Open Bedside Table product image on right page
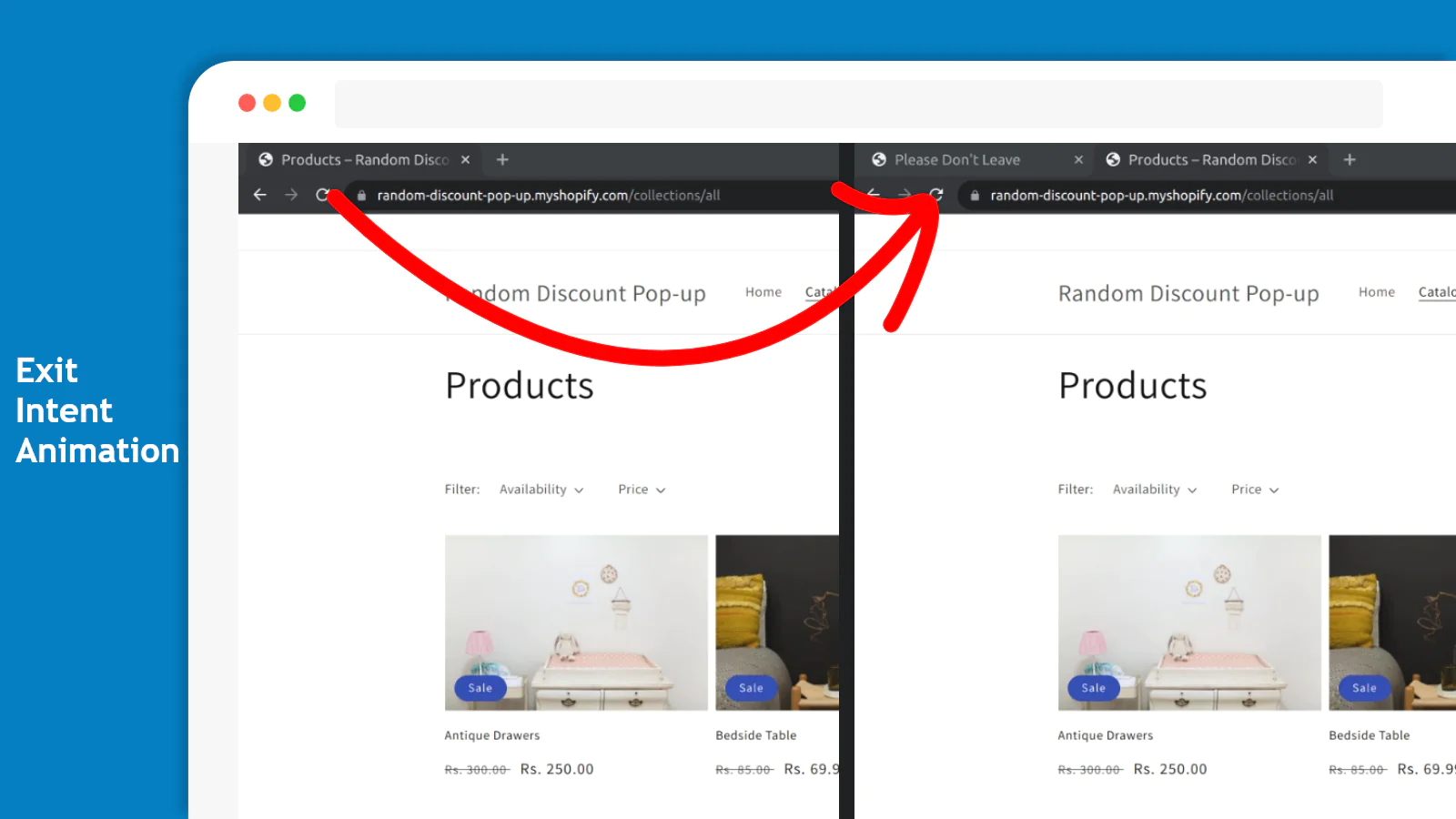 [x=1391, y=622]
